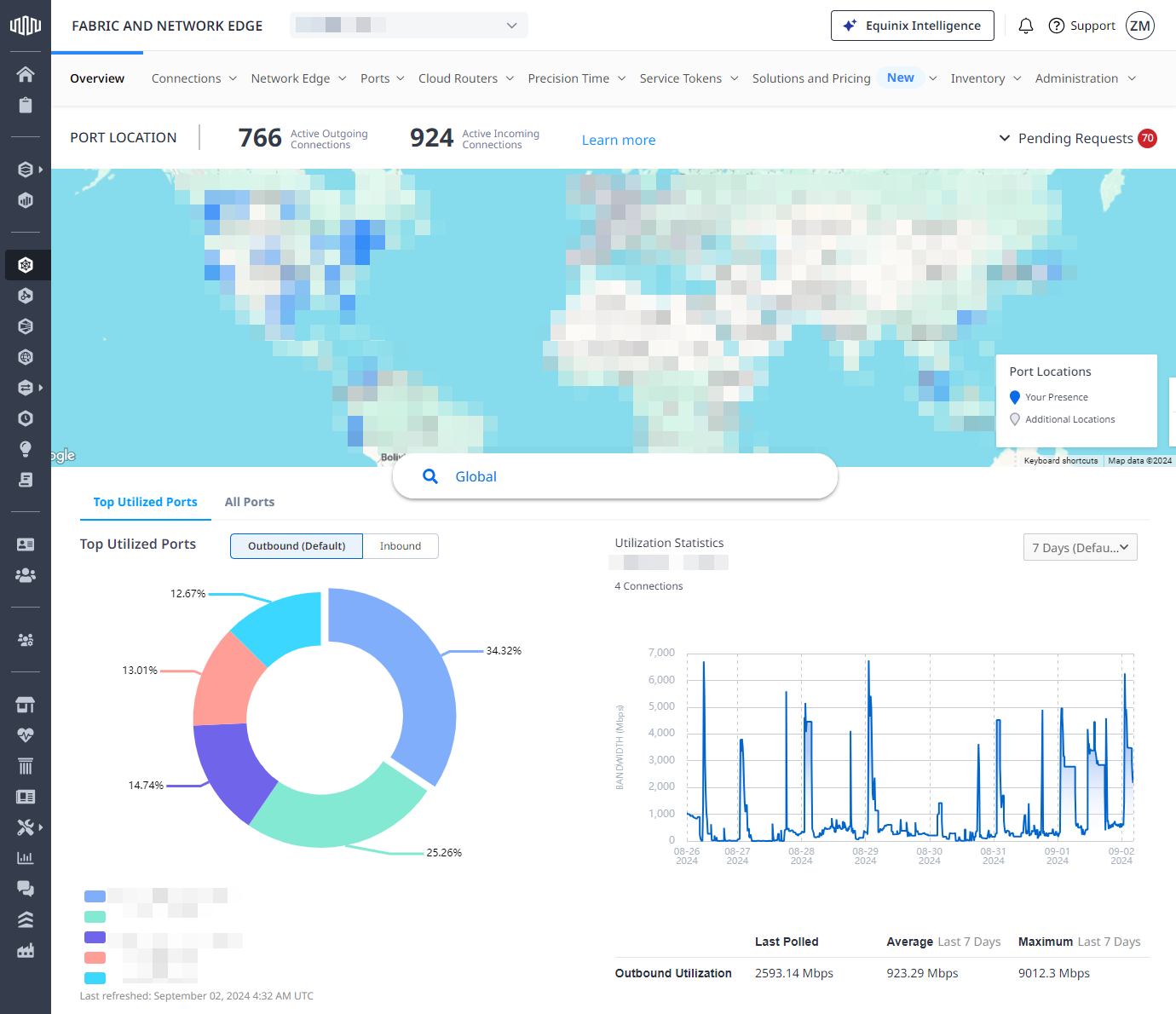Select the Outbound (Default) toggle option
The height and width of the screenshot is (1014, 1176).
click(297, 546)
